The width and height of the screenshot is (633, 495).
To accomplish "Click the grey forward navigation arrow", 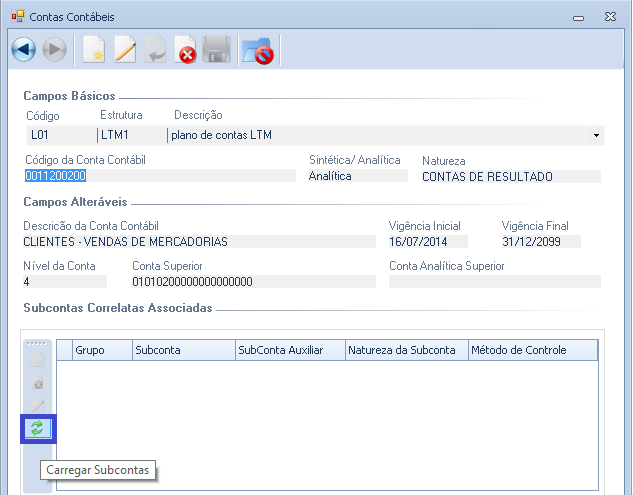I will pos(53,49).
